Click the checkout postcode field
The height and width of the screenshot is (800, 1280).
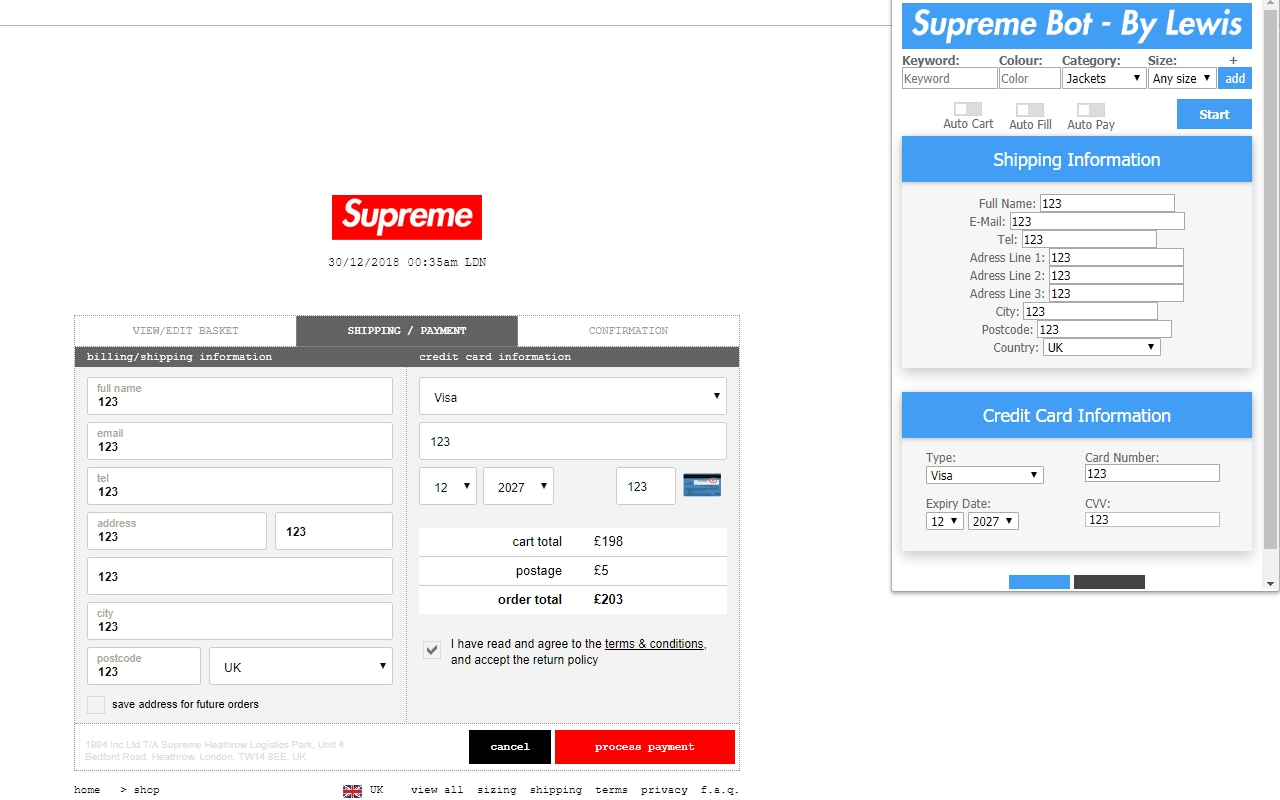pos(144,666)
